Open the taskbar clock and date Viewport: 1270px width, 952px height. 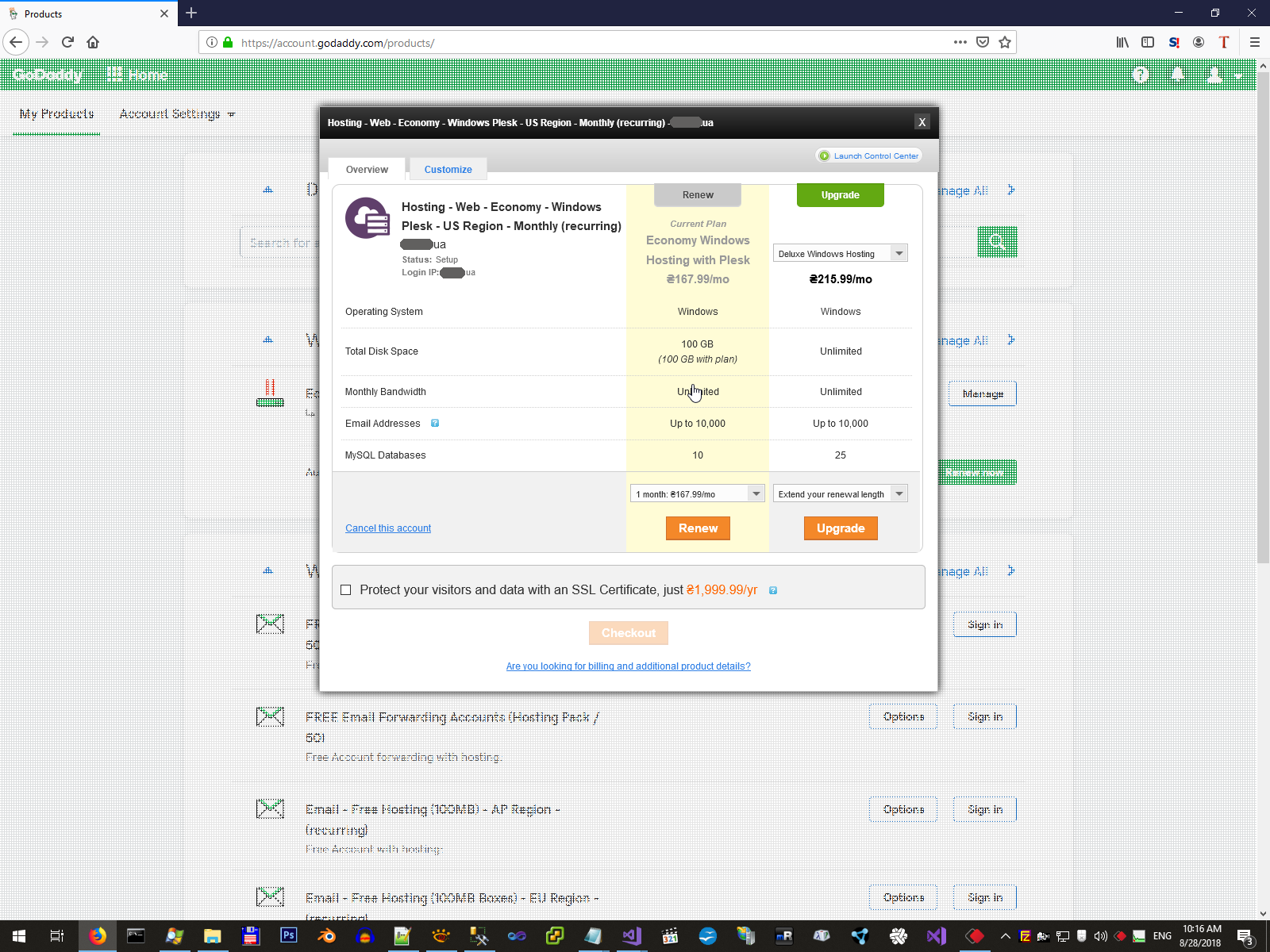1202,936
